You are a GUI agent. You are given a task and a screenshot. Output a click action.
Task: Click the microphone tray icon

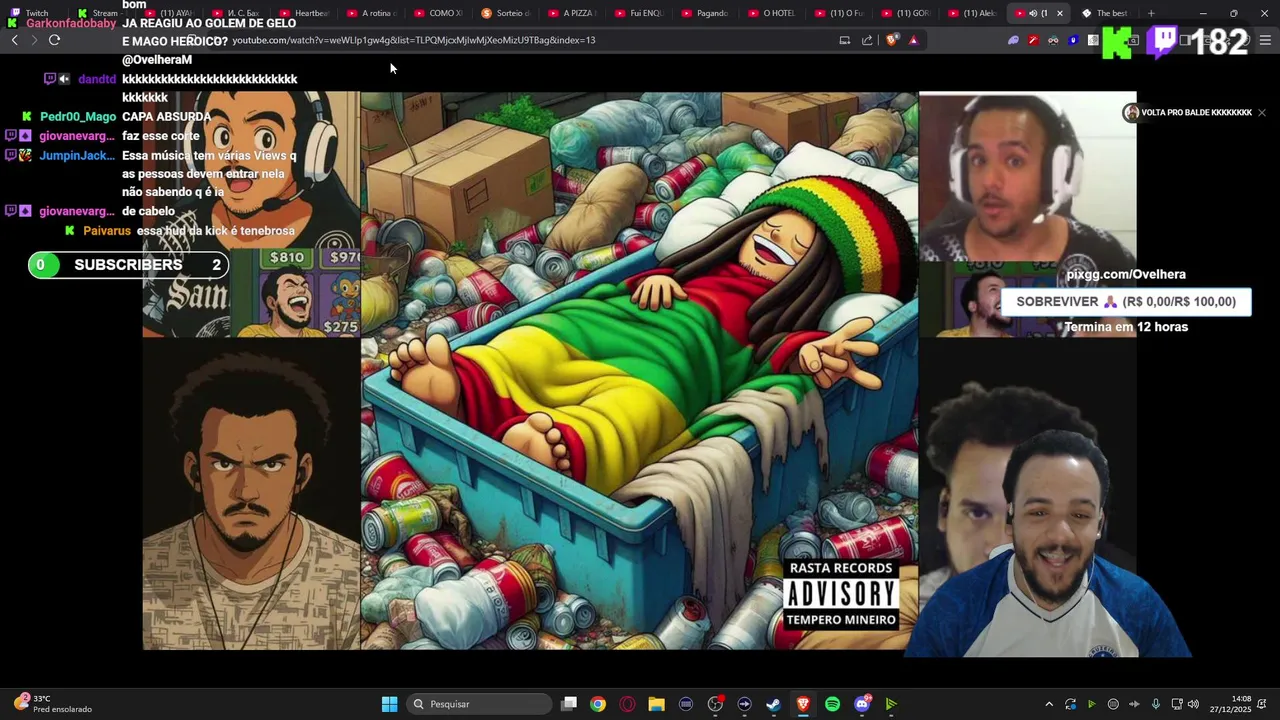(1156, 704)
